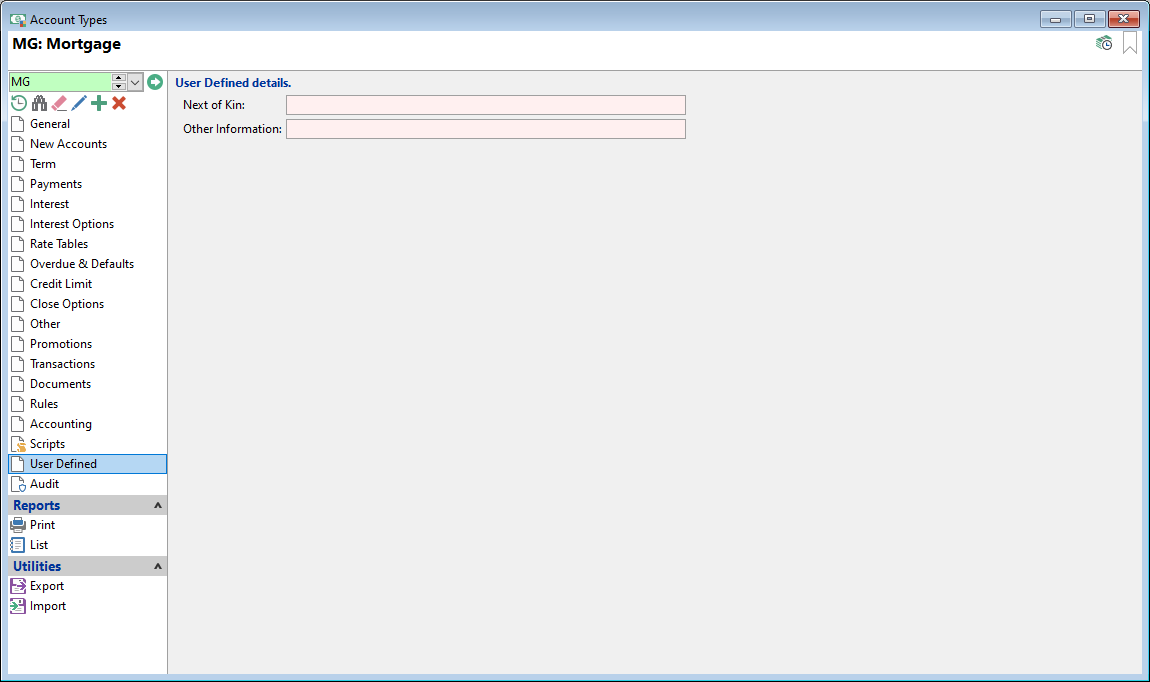Click the bookmark icon at top right
The width and height of the screenshot is (1150, 682).
click(1130, 43)
